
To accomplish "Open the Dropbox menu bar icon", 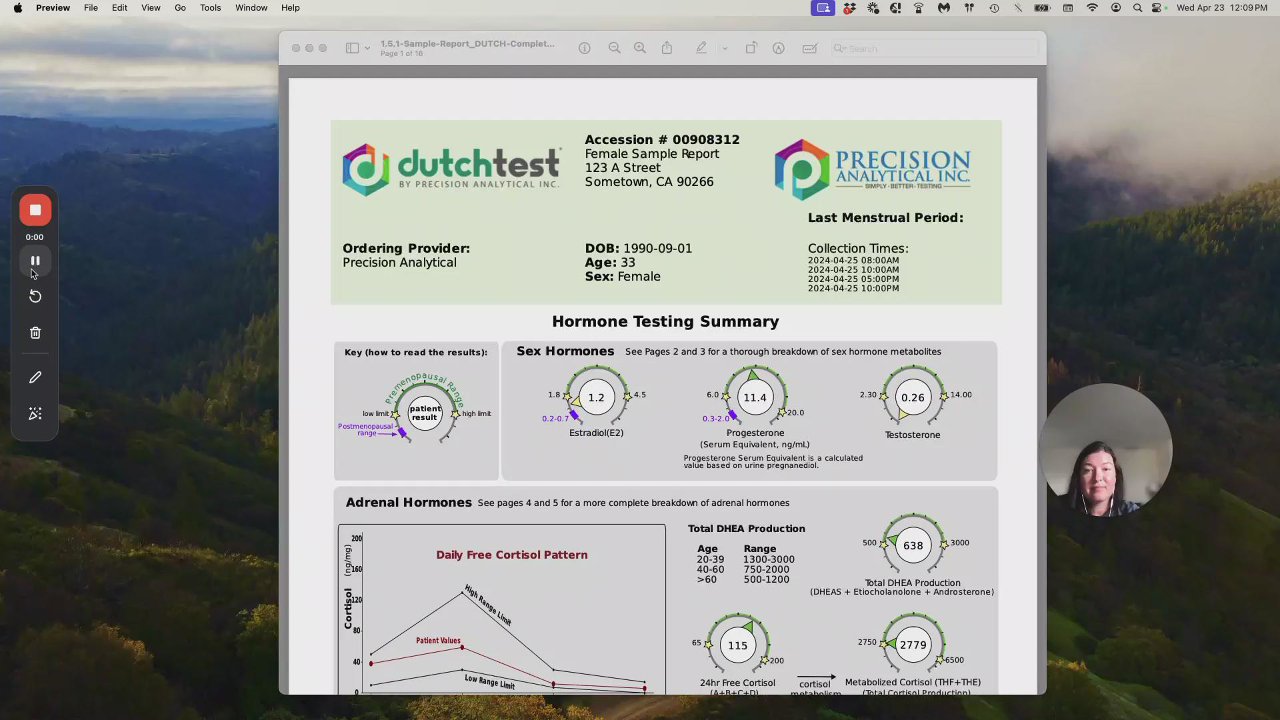I will pyautogui.click(x=849, y=8).
